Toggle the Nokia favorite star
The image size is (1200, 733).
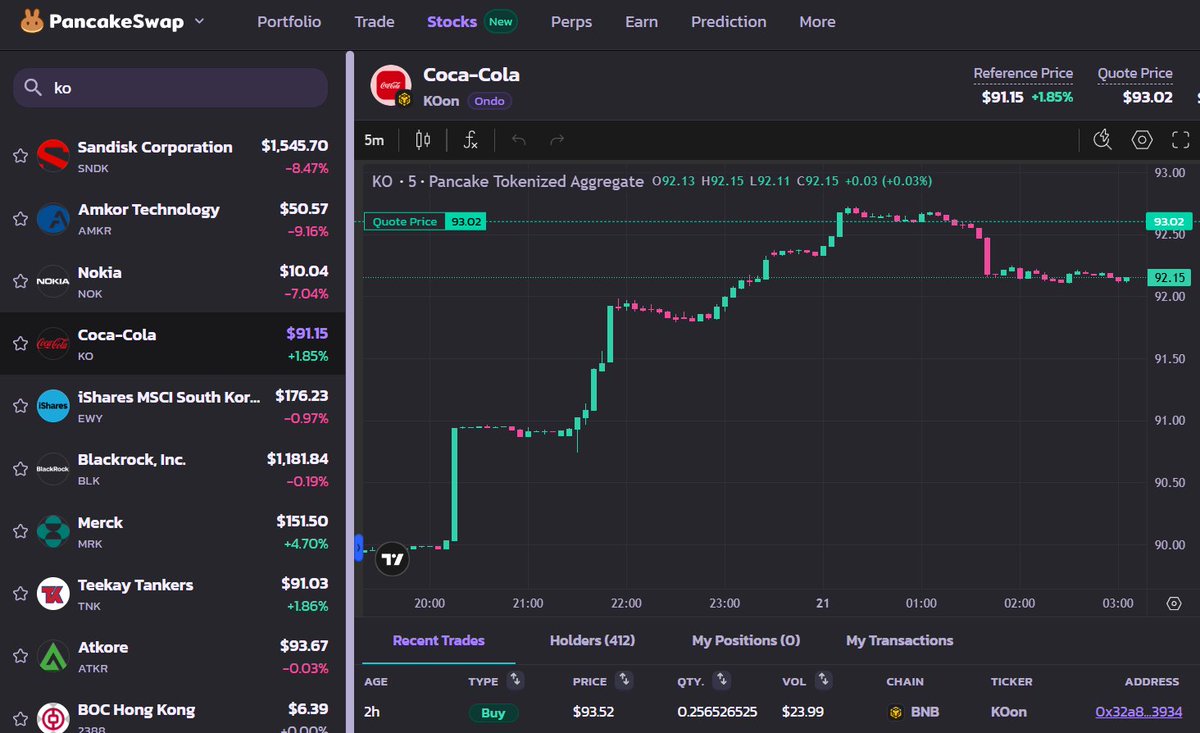point(20,281)
